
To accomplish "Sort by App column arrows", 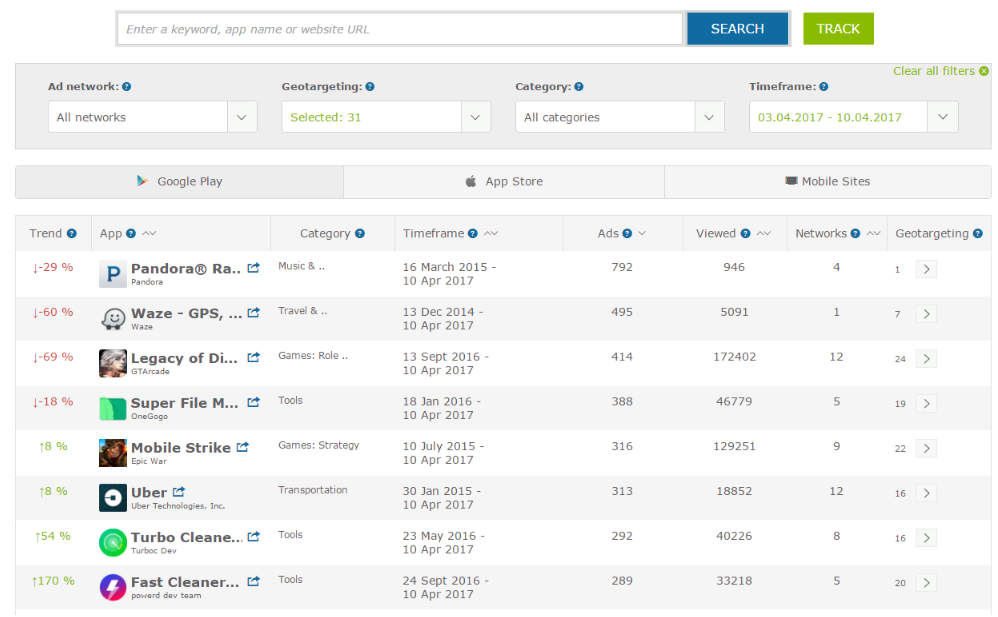I will click(x=149, y=234).
